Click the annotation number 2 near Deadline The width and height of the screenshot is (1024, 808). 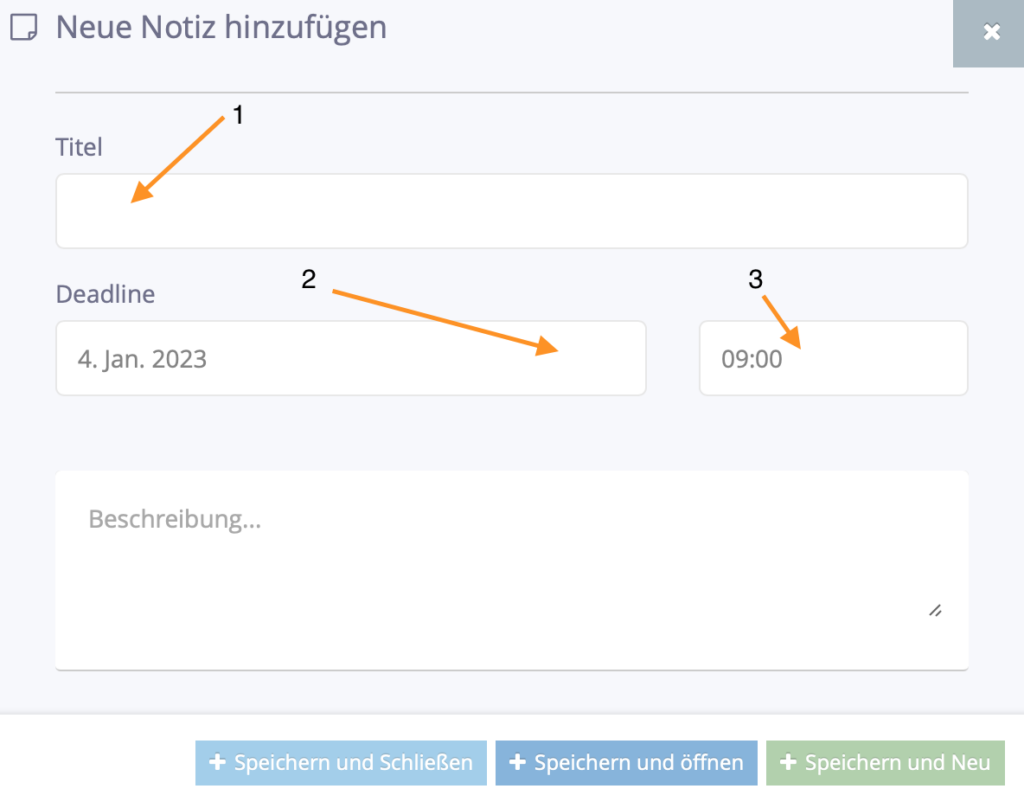(x=309, y=279)
